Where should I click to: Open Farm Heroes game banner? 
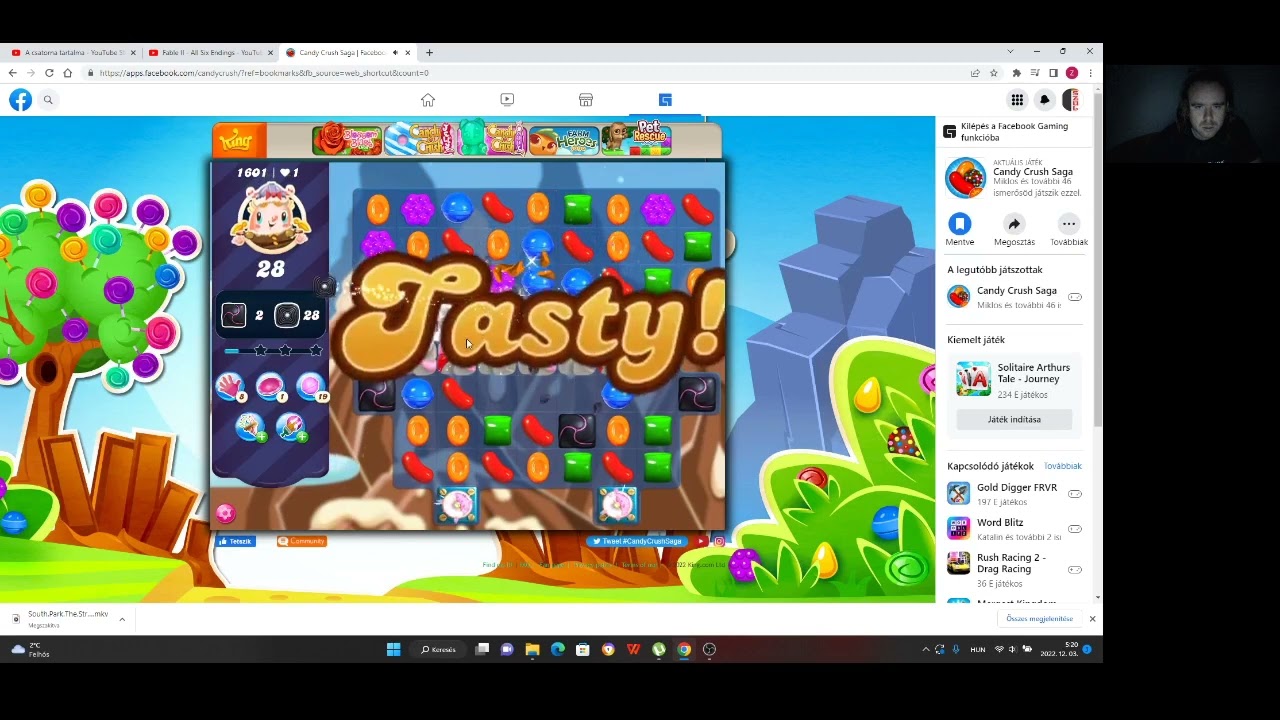coord(563,140)
